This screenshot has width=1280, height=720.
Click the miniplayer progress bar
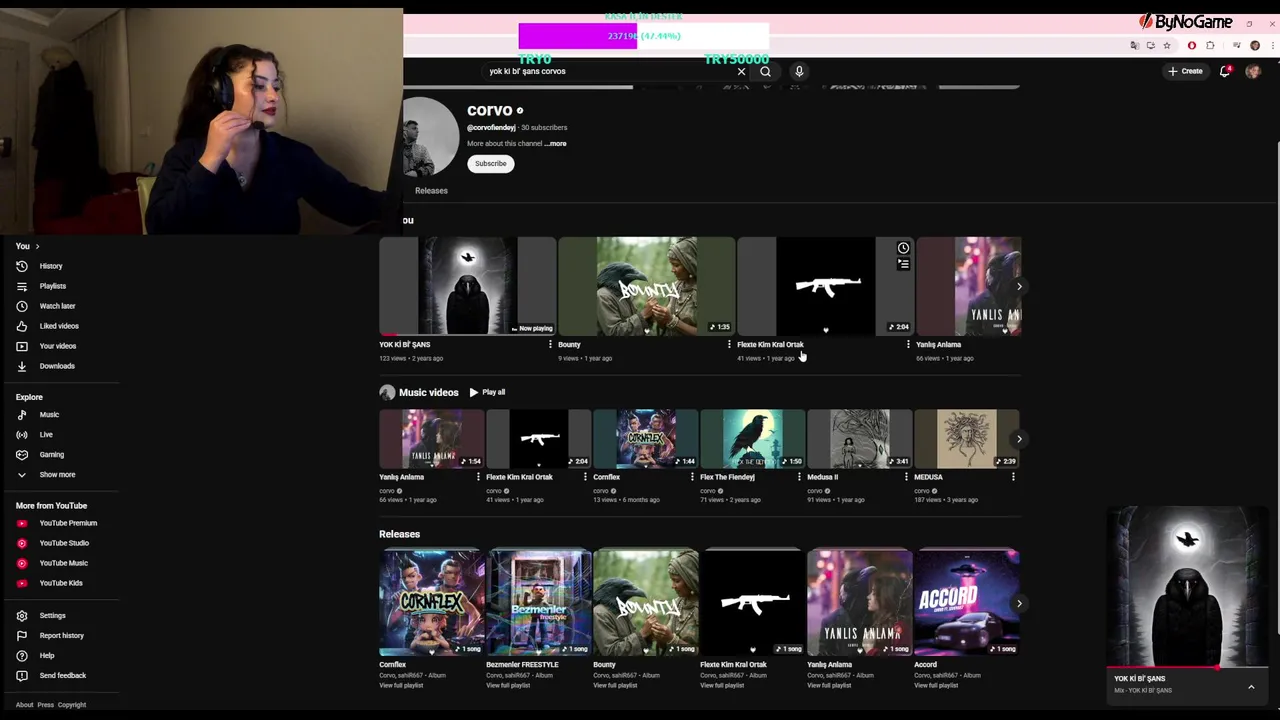coord(1187,667)
